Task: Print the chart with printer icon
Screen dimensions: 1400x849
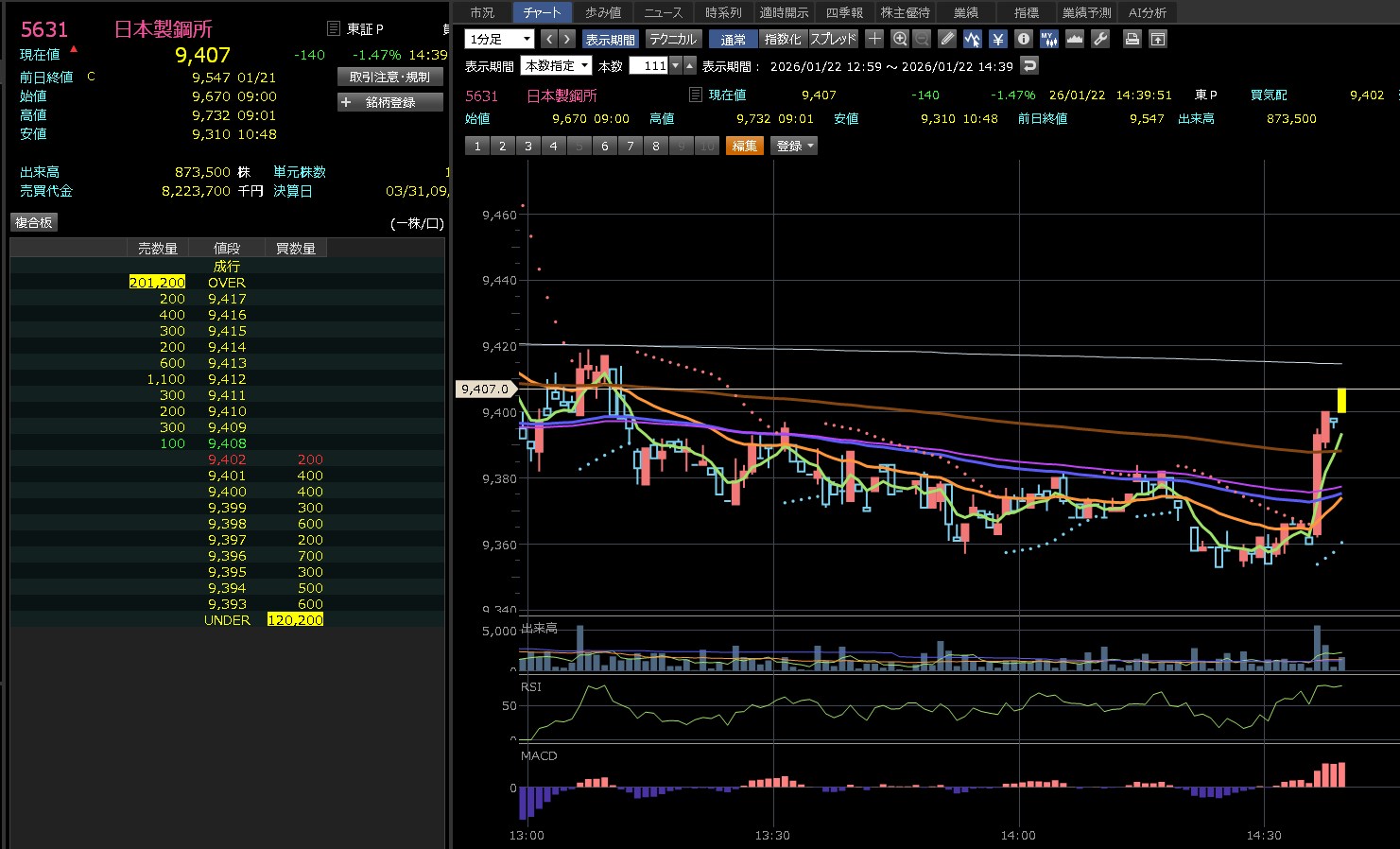Action: (x=1132, y=39)
